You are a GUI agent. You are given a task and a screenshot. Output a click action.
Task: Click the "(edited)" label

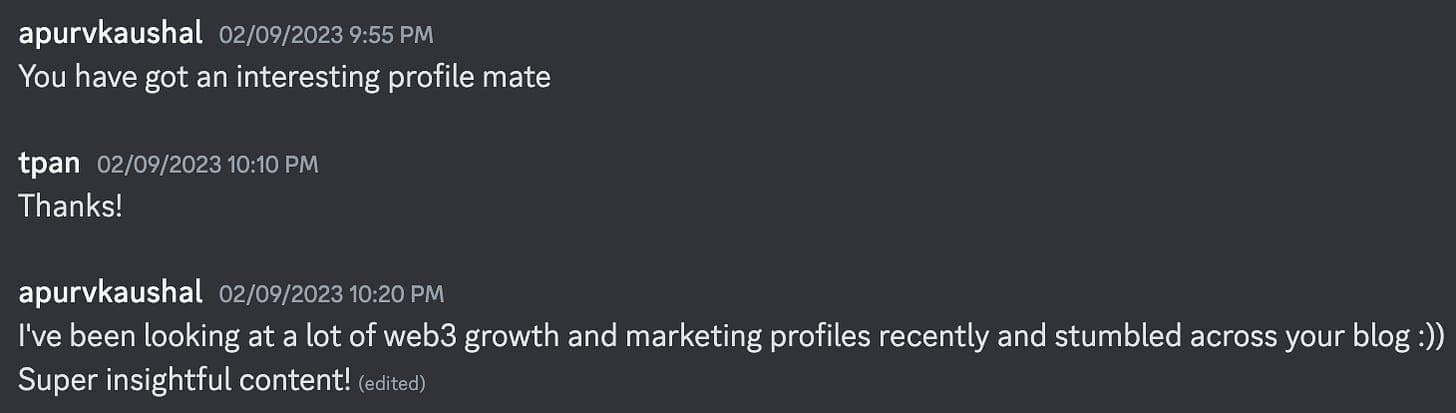[x=392, y=383]
